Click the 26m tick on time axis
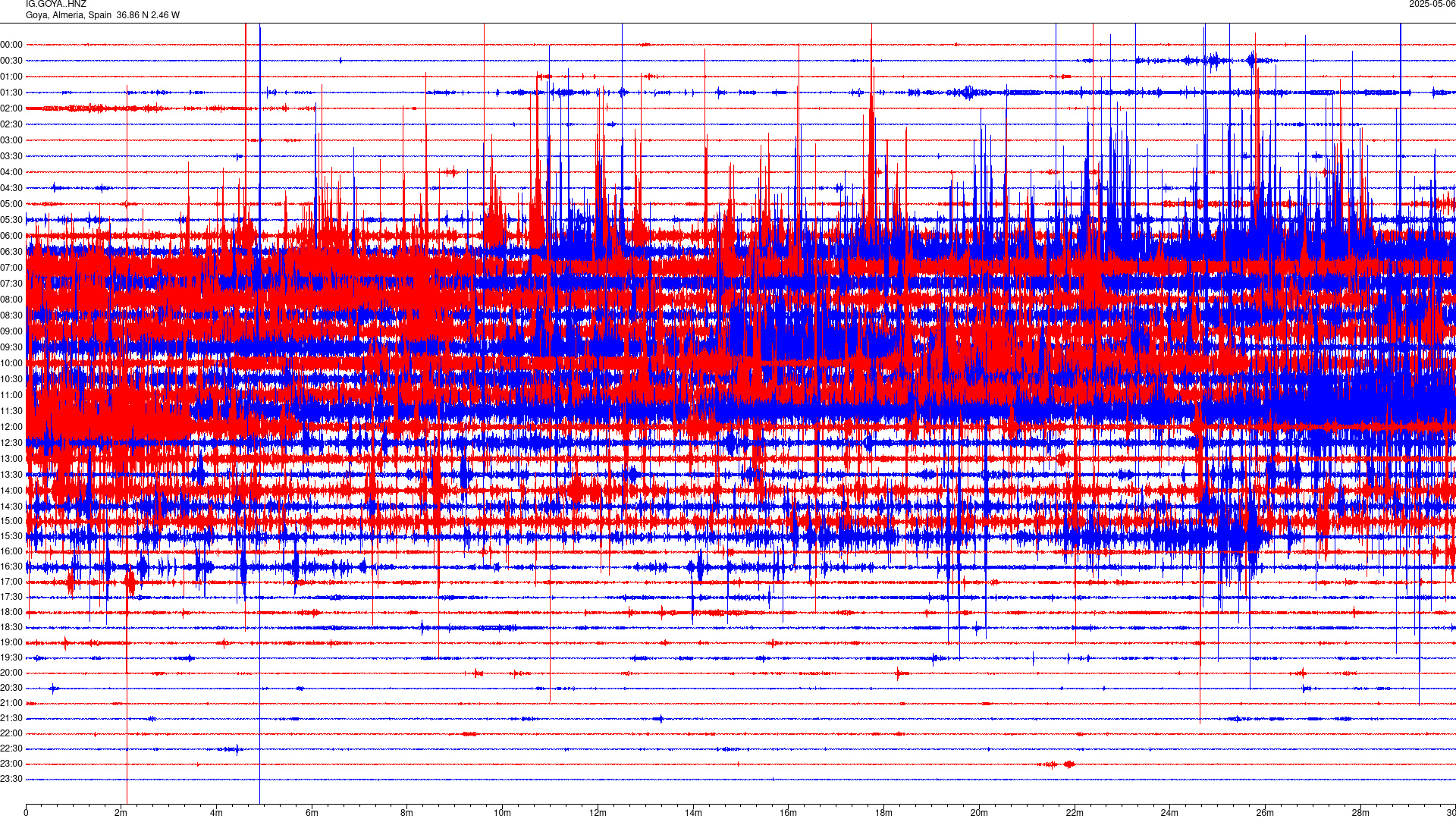 [1265, 813]
